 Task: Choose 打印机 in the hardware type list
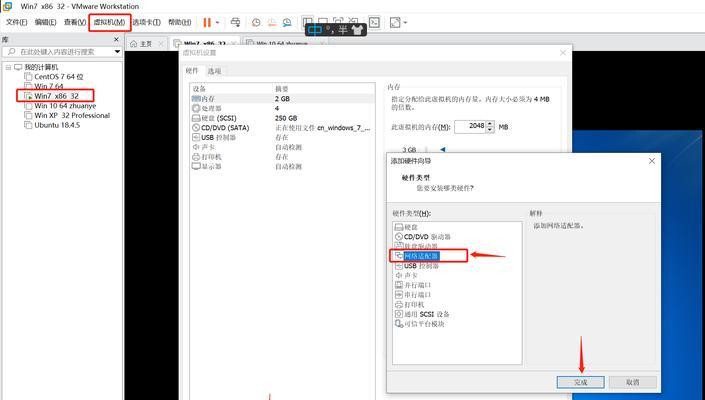point(410,305)
